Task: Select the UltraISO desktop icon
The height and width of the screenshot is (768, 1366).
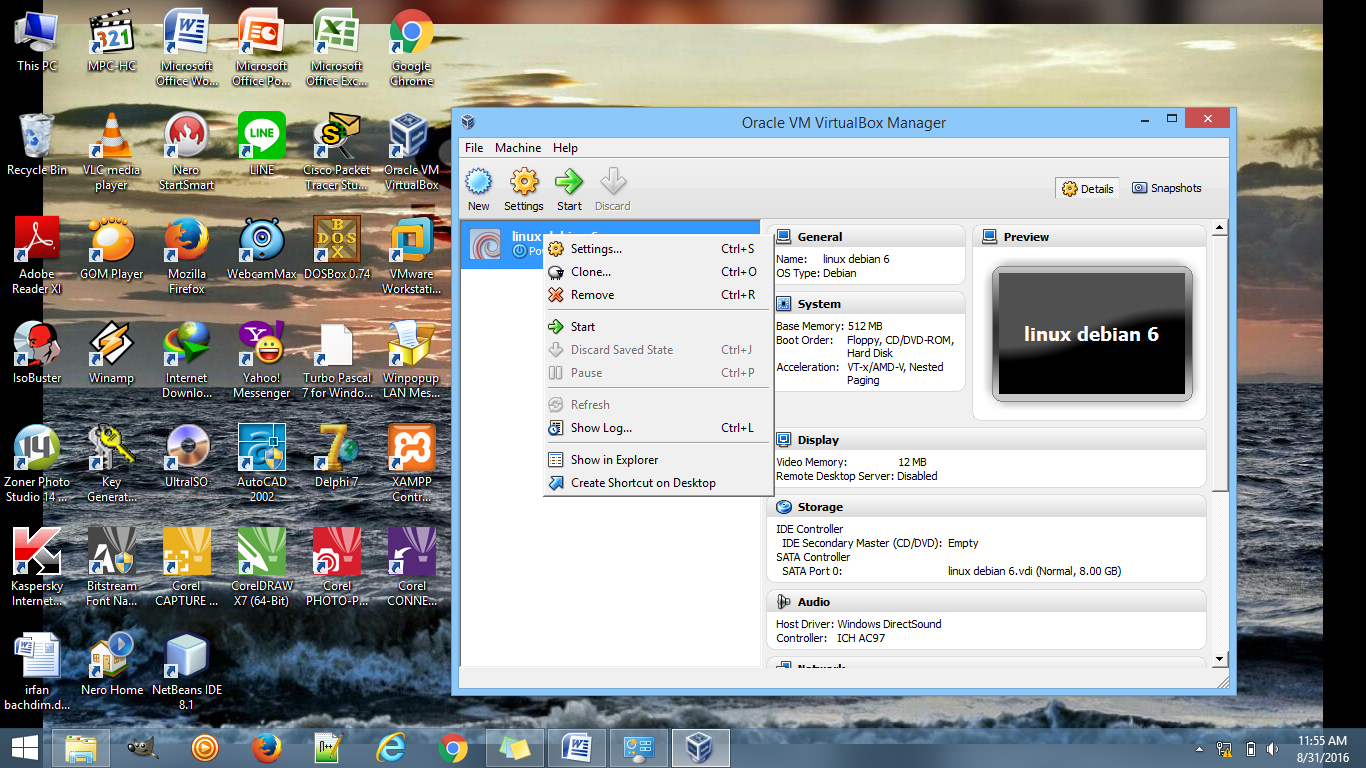Action: click(187, 457)
